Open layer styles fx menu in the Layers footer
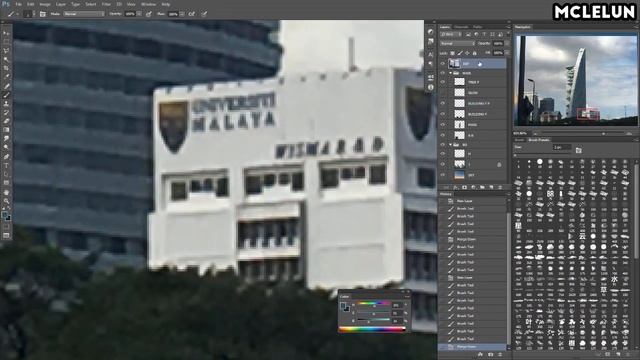The image size is (640, 360). (x=455, y=187)
